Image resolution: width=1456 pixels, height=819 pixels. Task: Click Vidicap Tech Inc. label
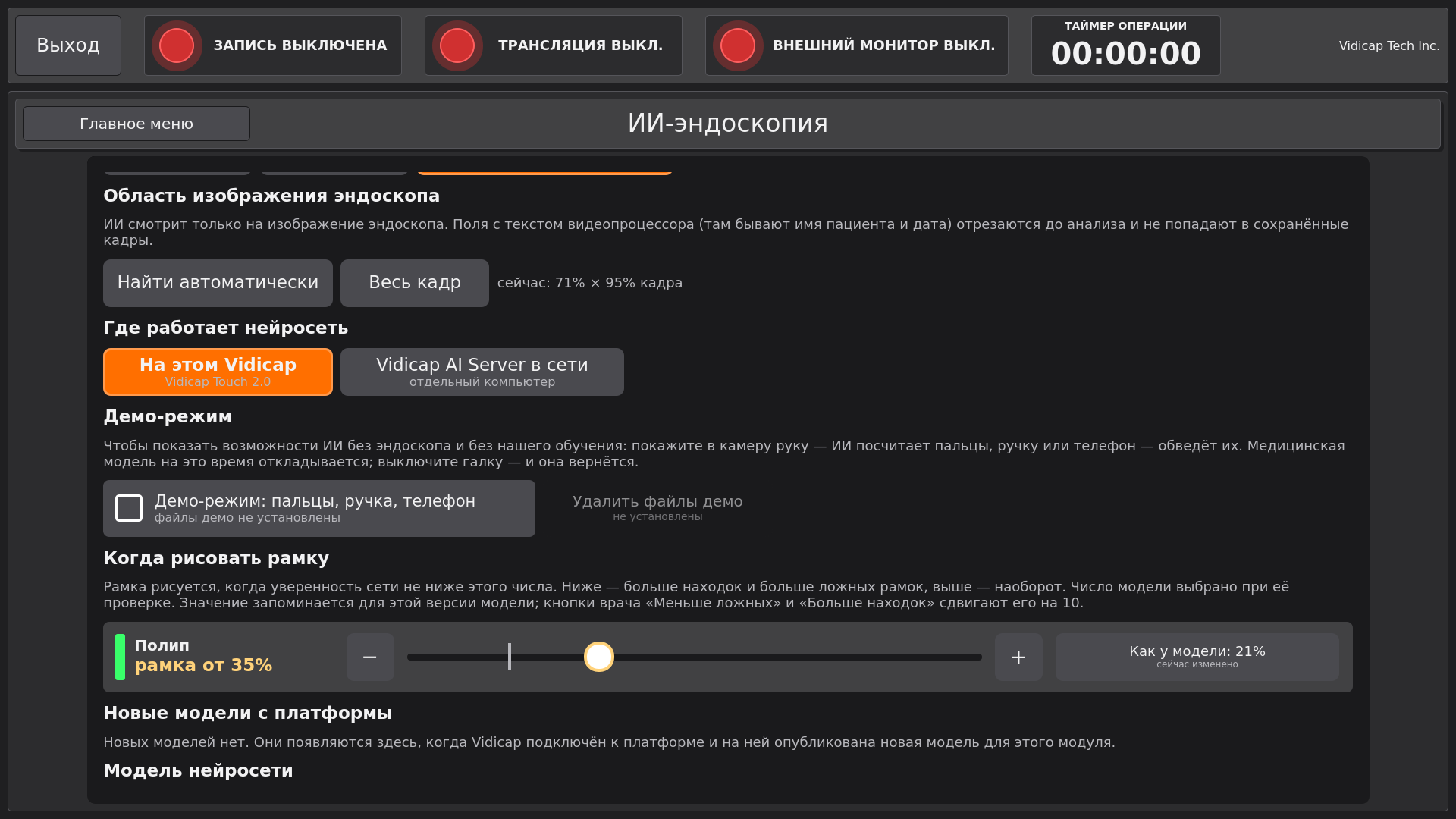(1389, 45)
